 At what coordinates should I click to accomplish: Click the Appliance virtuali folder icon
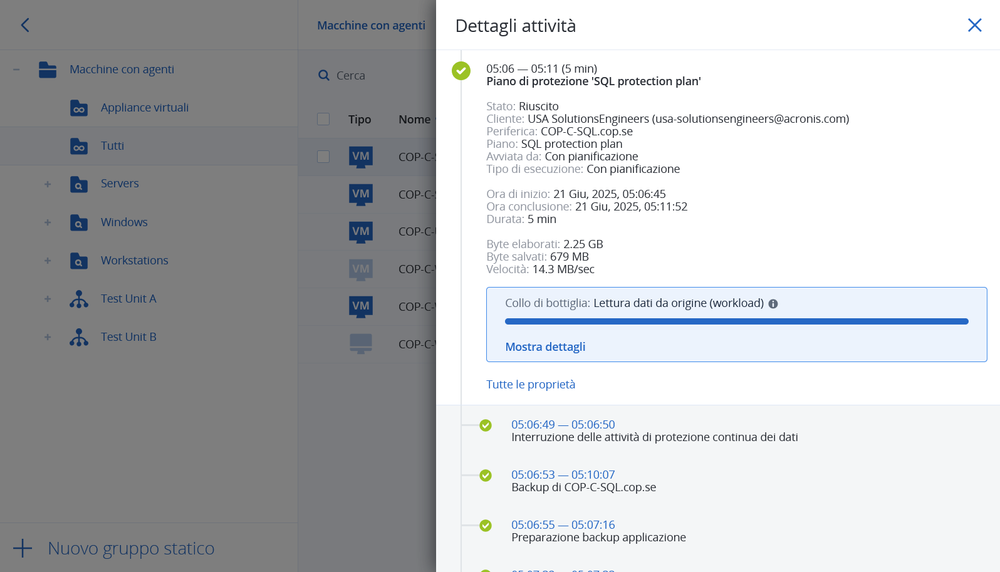[x=79, y=108]
